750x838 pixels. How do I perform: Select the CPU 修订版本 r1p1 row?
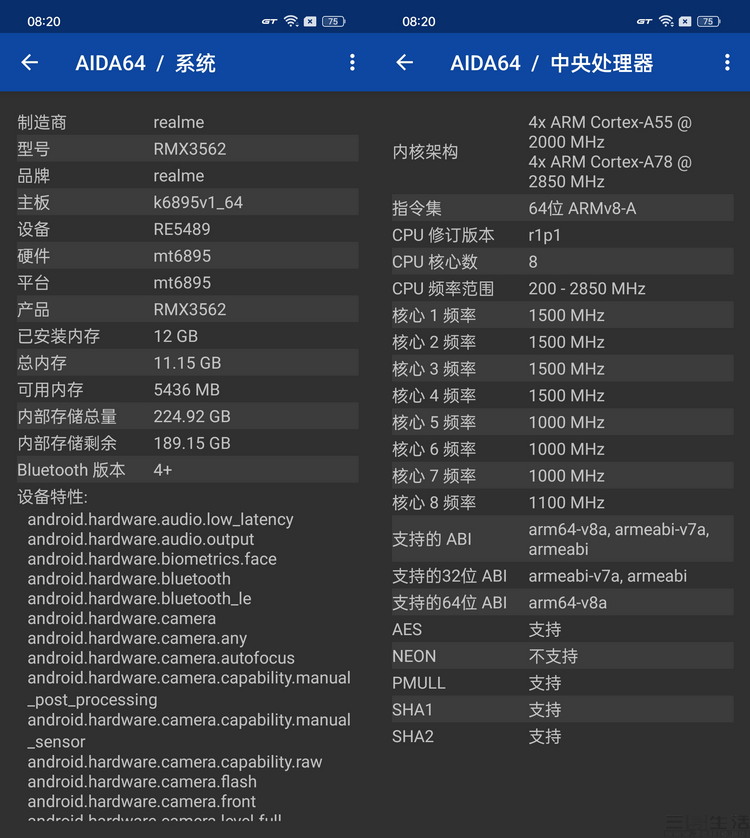click(562, 235)
